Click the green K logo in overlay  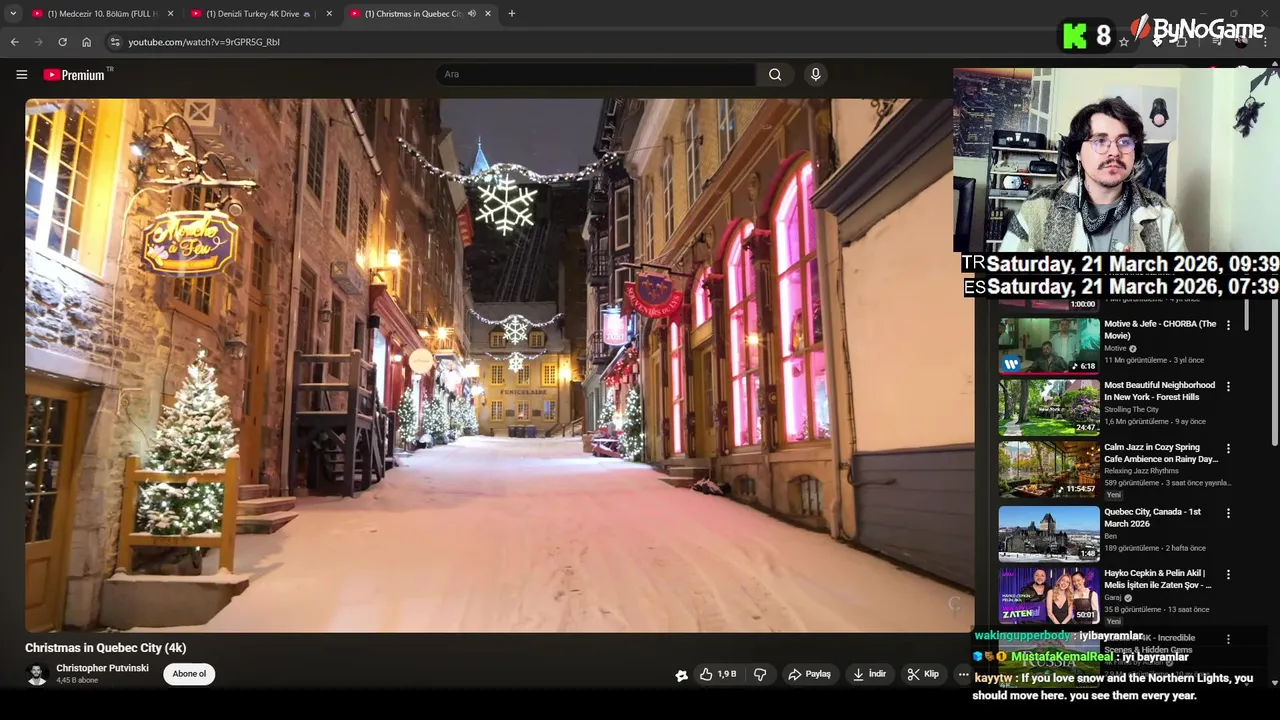tap(1075, 37)
